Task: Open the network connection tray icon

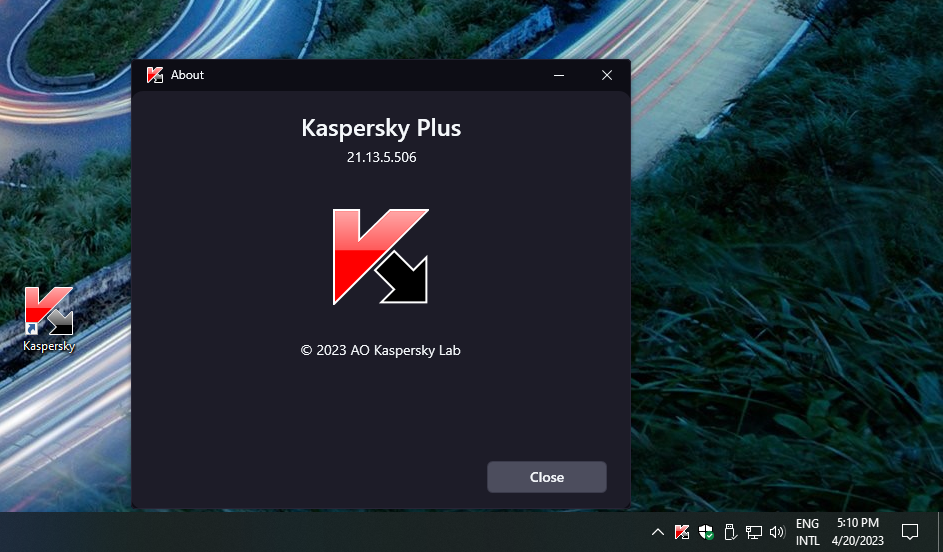Action: pos(754,532)
